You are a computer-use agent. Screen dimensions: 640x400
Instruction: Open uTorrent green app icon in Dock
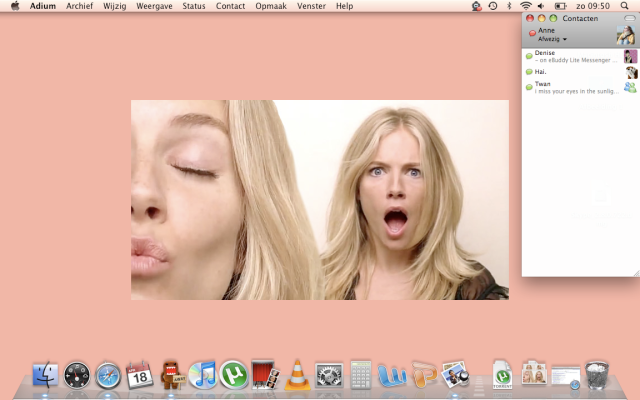(234, 375)
